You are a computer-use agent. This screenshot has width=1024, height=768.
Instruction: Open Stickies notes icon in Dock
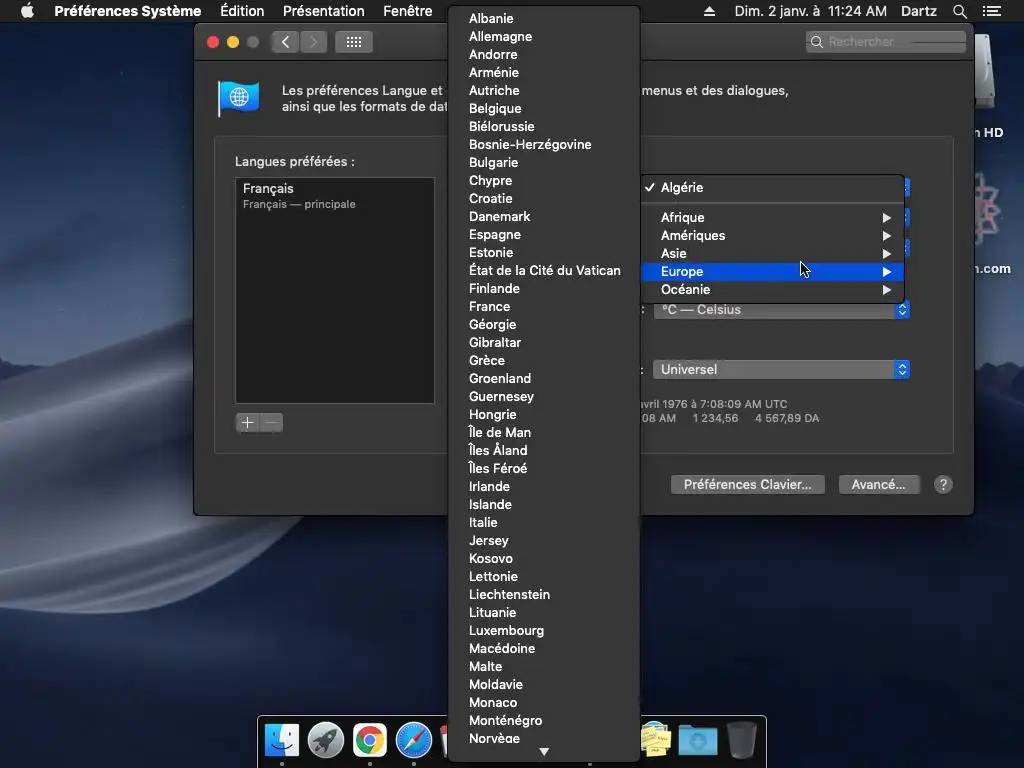pyautogui.click(x=656, y=741)
